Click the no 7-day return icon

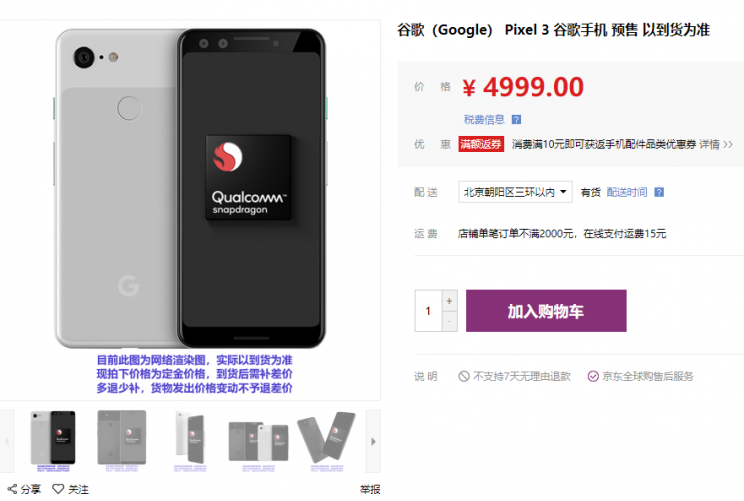coord(464,376)
